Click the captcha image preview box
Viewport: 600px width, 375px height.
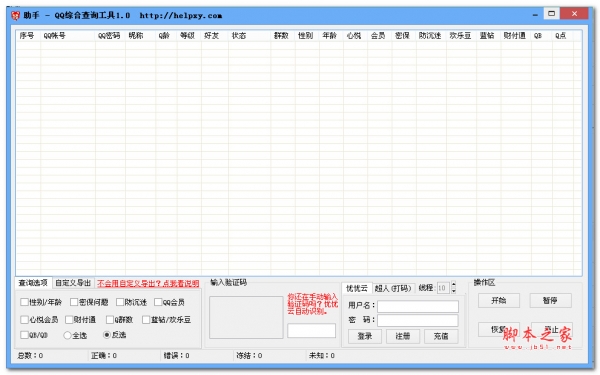point(246,317)
